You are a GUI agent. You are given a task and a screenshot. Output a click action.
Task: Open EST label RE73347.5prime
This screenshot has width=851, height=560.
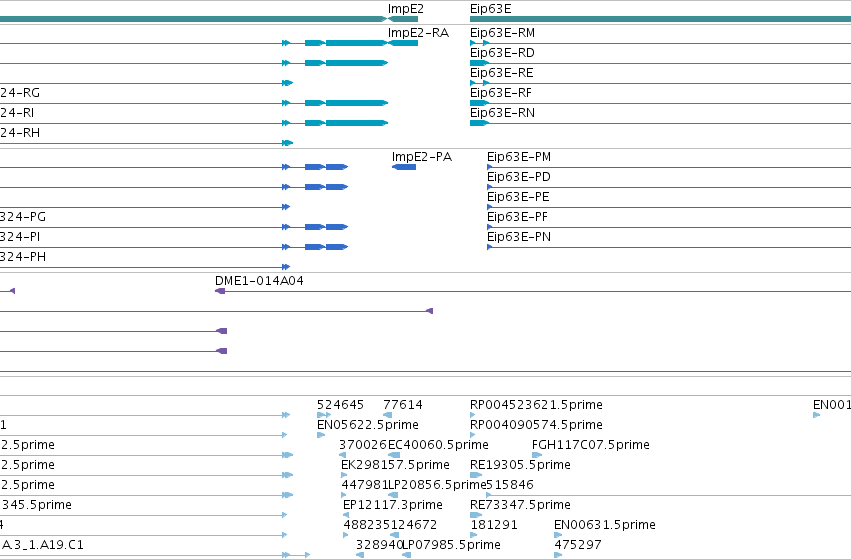click(x=520, y=505)
